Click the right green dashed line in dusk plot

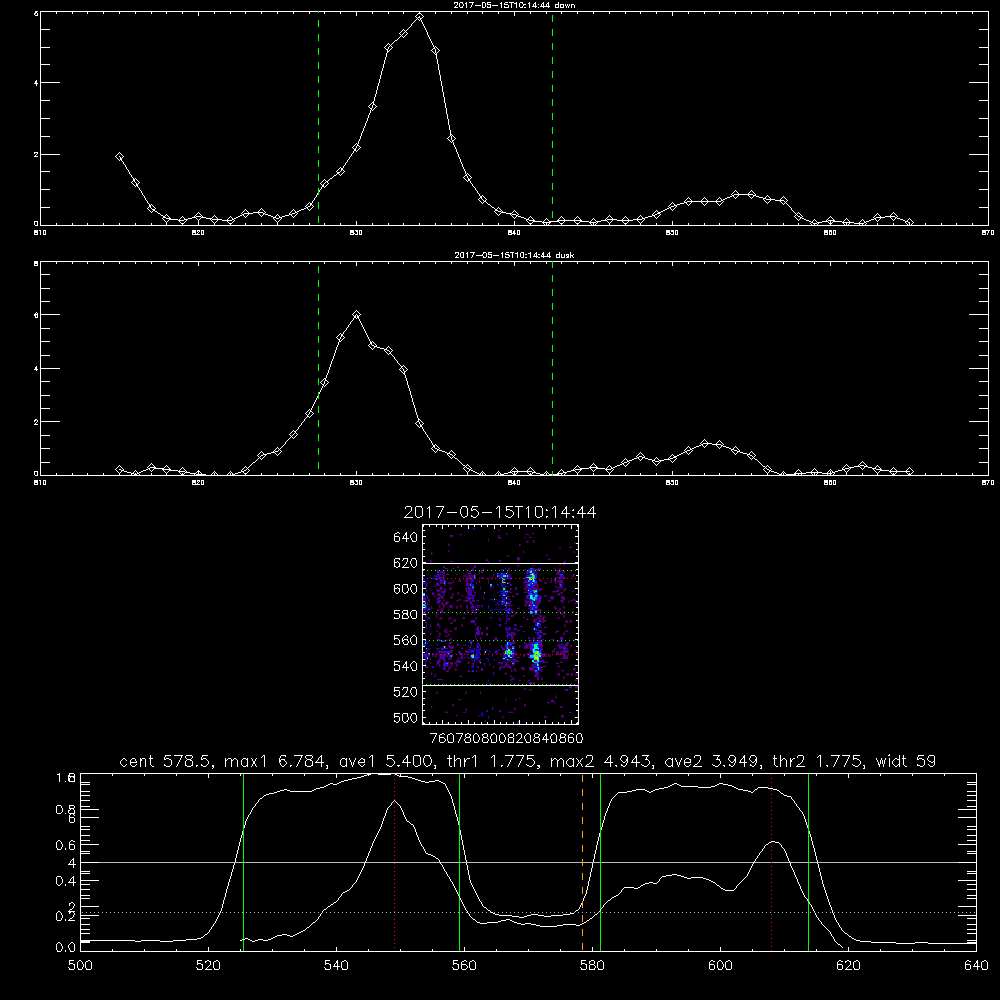tap(552, 368)
